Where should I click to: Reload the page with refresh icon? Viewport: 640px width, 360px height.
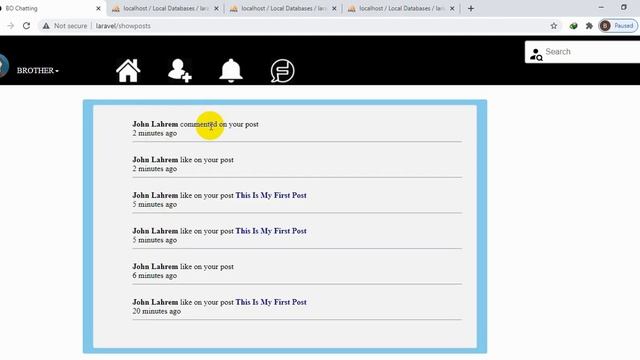(x=26, y=26)
